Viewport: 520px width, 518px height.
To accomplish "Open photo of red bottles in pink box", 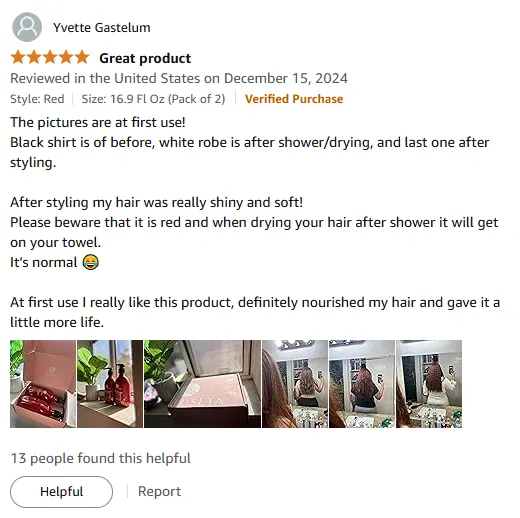I will tap(43, 384).
